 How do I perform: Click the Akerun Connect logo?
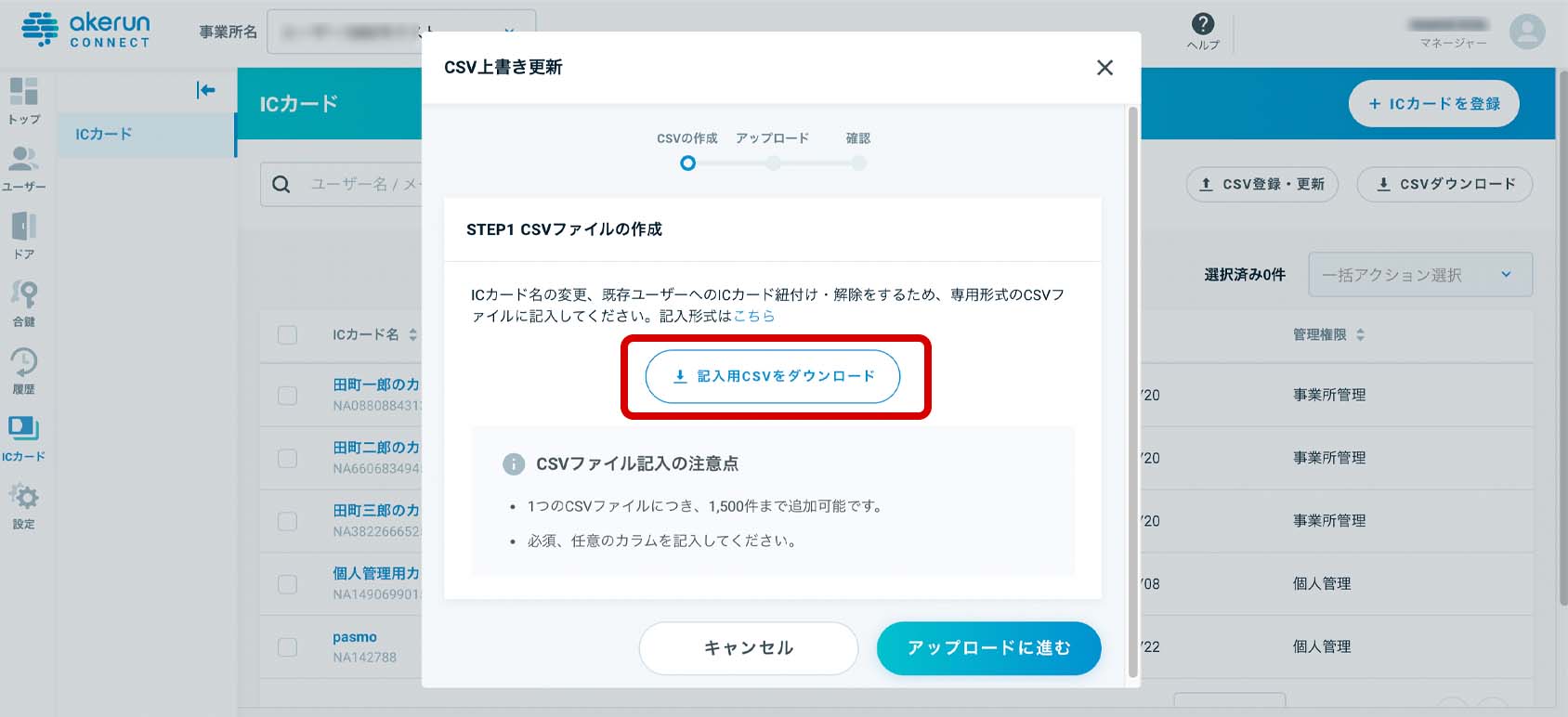pos(85,30)
